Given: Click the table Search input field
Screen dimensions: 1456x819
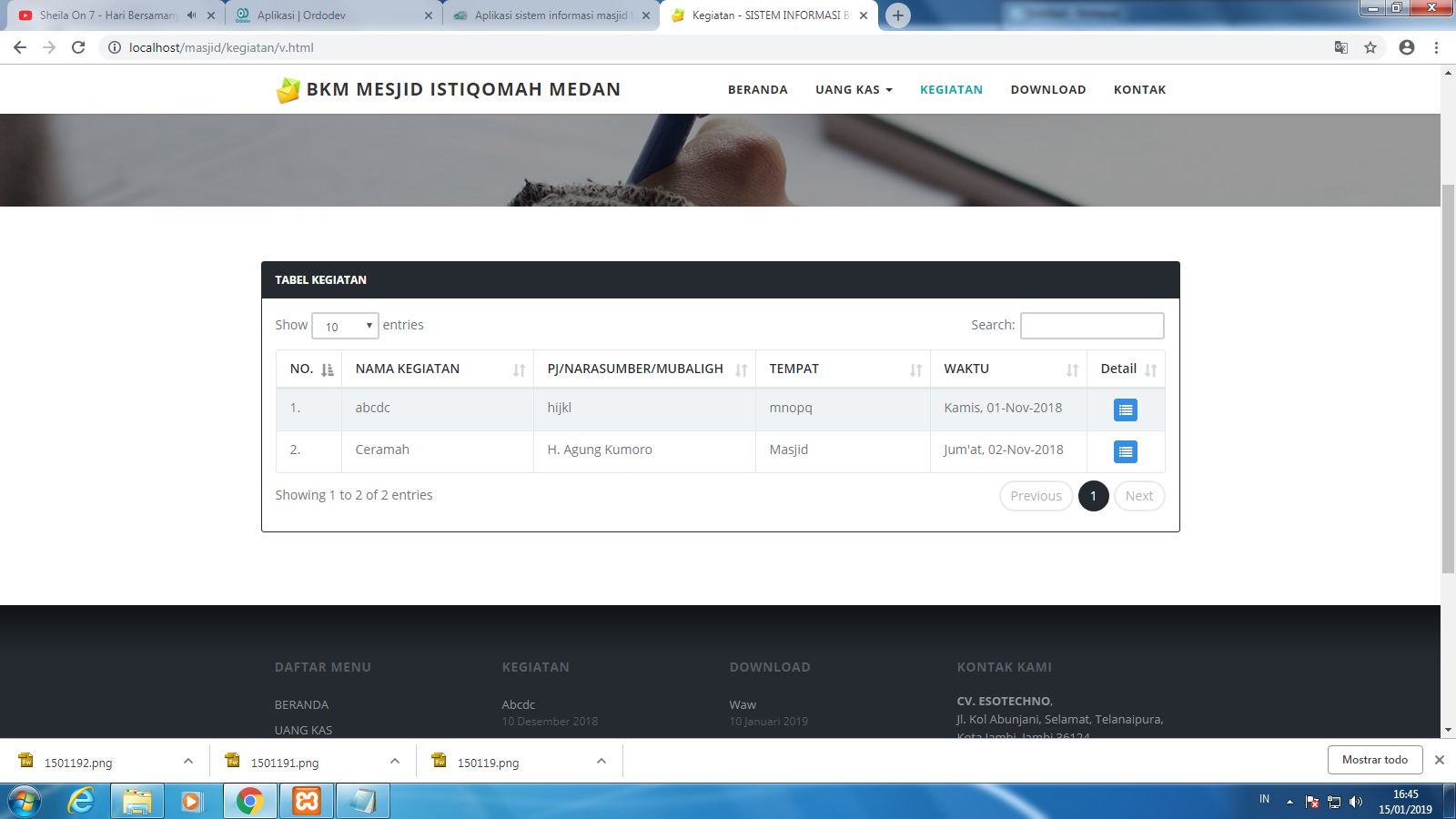Looking at the screenshot, I should pos(1091,326).
